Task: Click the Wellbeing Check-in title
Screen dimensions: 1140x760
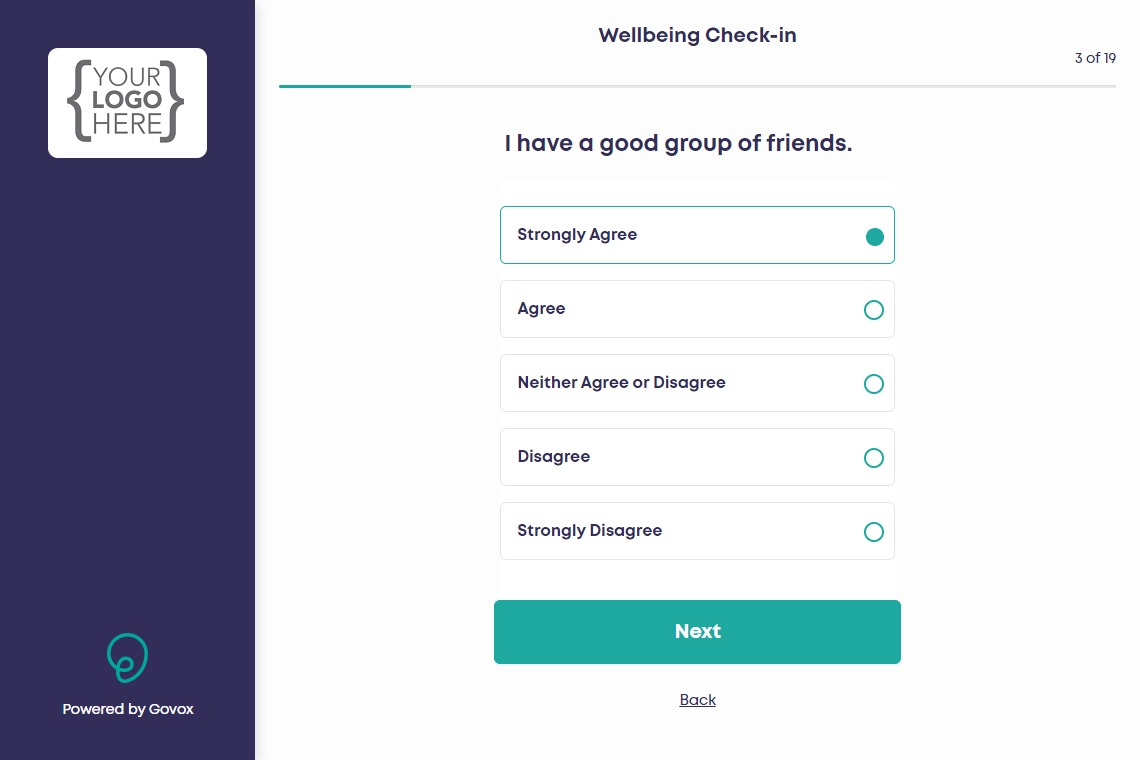Action: pos(697,36)
